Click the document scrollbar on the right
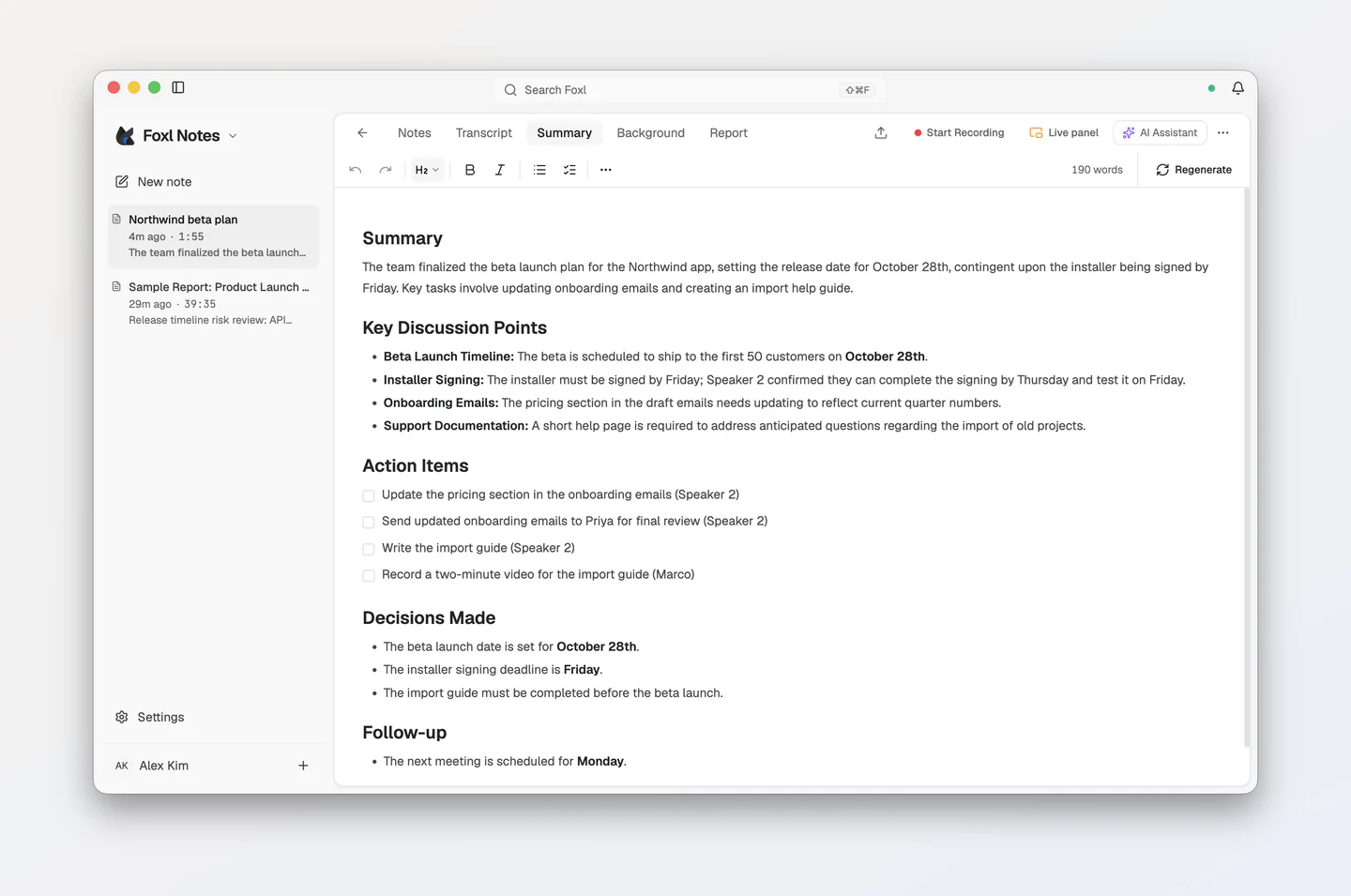Viewport: 1351px width, 896px height. coord(1247,467)
